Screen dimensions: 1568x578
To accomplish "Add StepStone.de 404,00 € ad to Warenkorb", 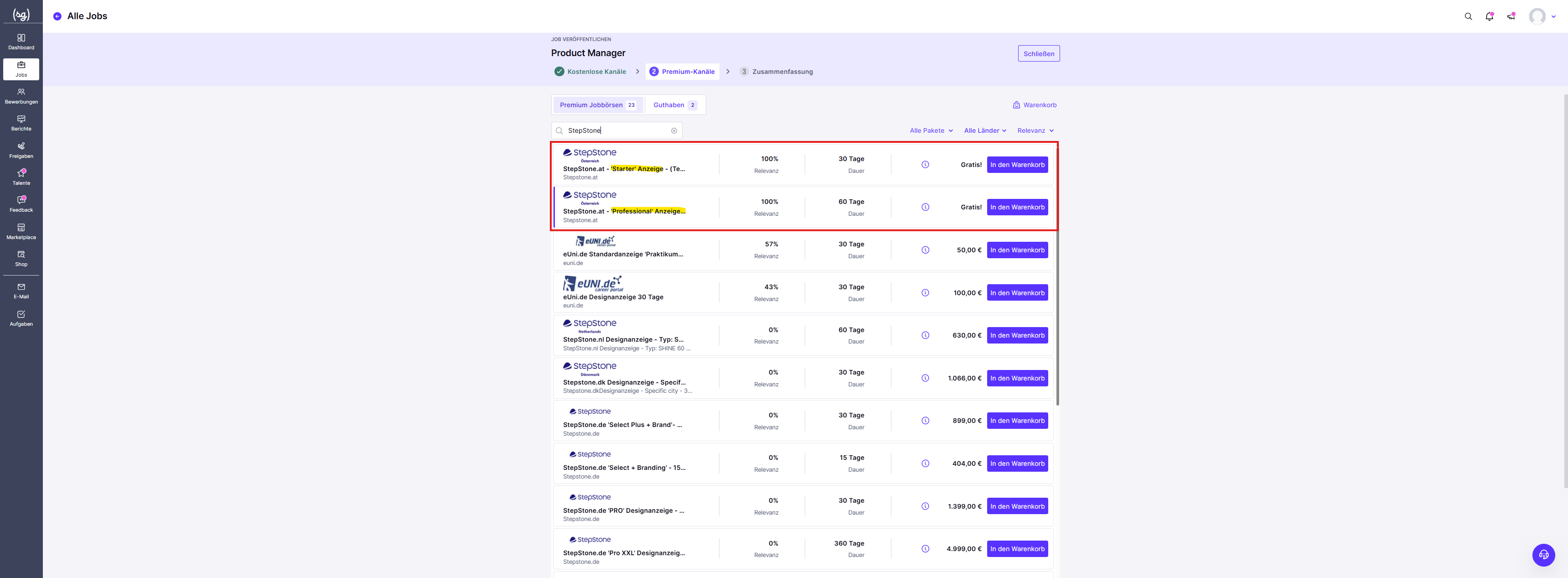I will pos(1017,463).
